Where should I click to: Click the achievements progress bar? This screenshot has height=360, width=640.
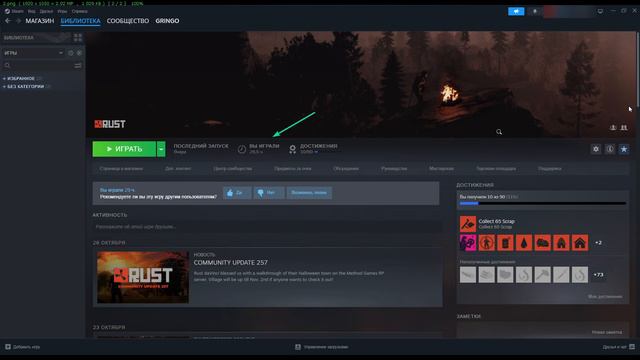coord(542,203)
